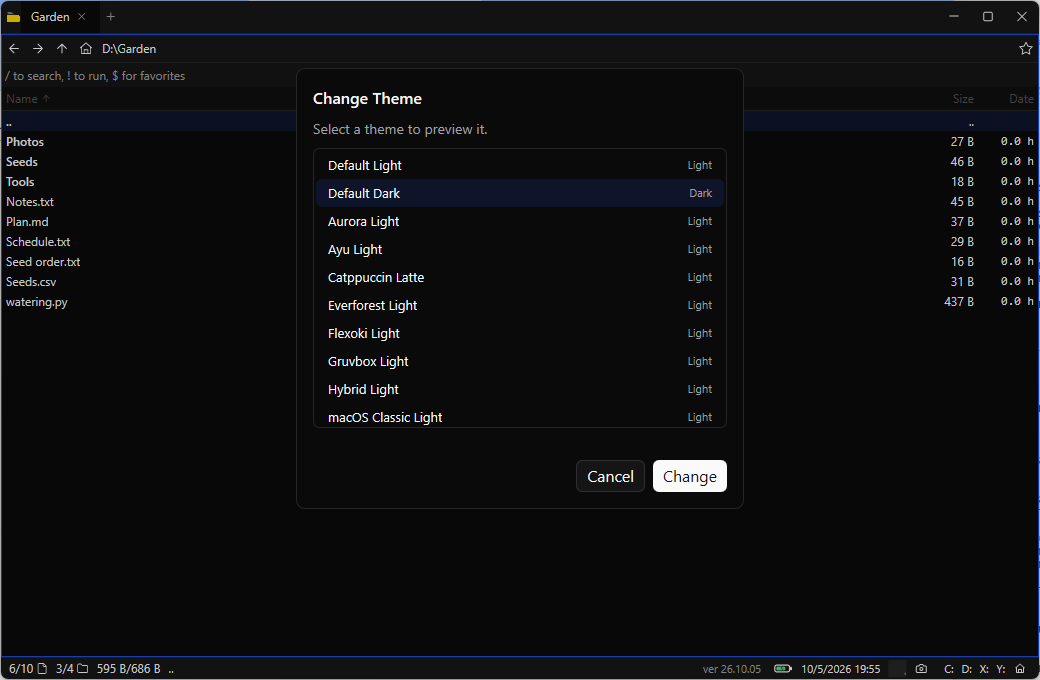
Task: Sort by the Size column header
Action: (x=963, y=99)
